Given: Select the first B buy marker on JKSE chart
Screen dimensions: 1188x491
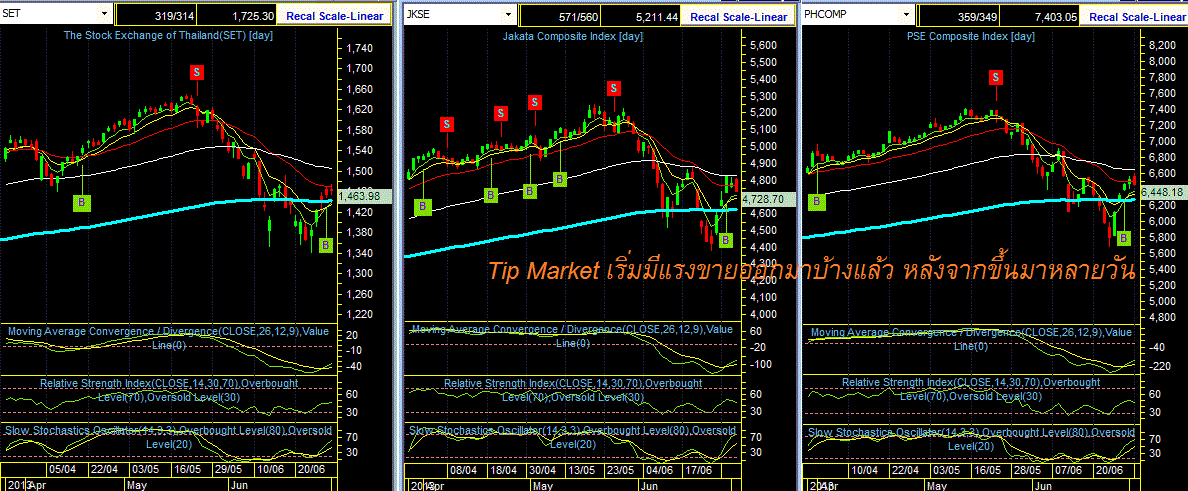Looking at the screenshot, I should click(x=422, y=206).
